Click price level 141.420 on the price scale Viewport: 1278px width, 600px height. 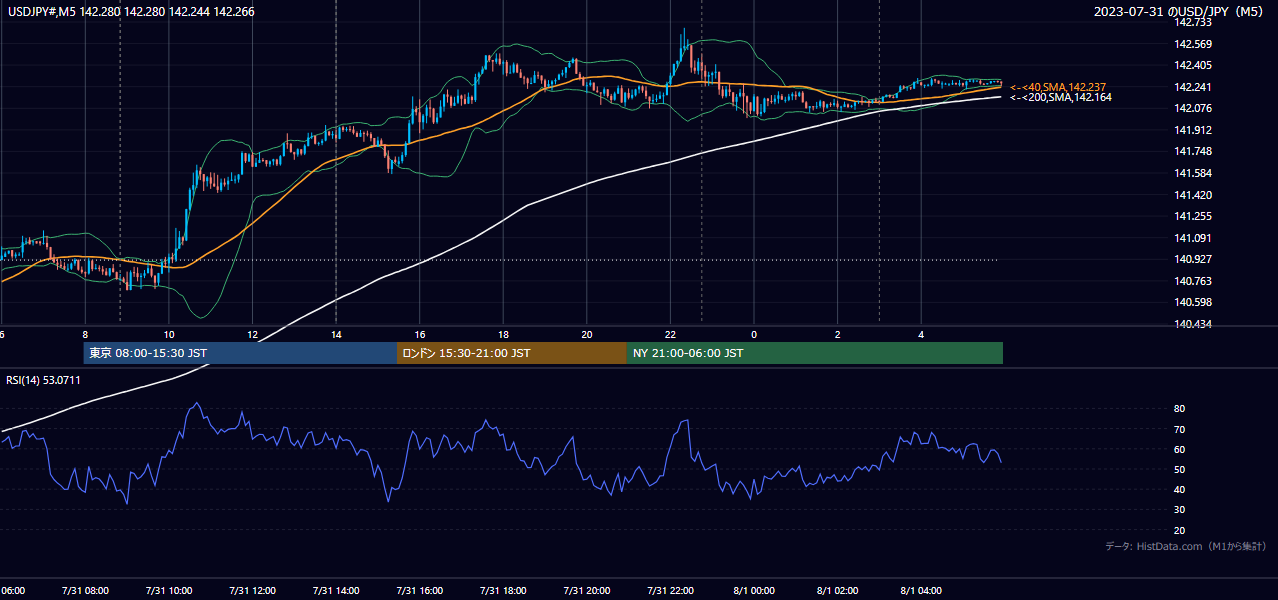pos(1194,195)
